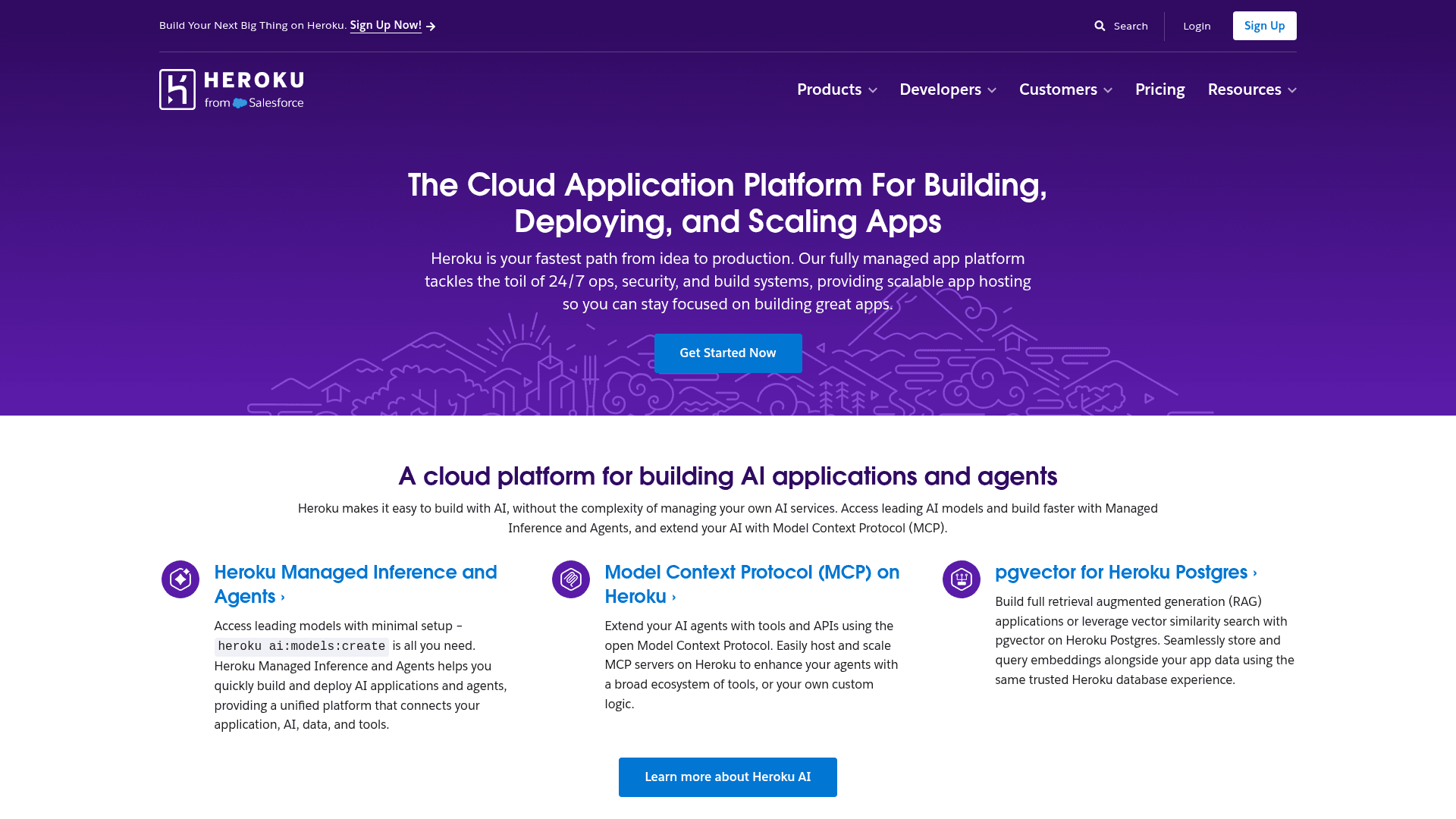Click the Login link
Image resolution: width=1456 pixels, height=819 pixels.
pyautogui.click(x=1197, y=26)
